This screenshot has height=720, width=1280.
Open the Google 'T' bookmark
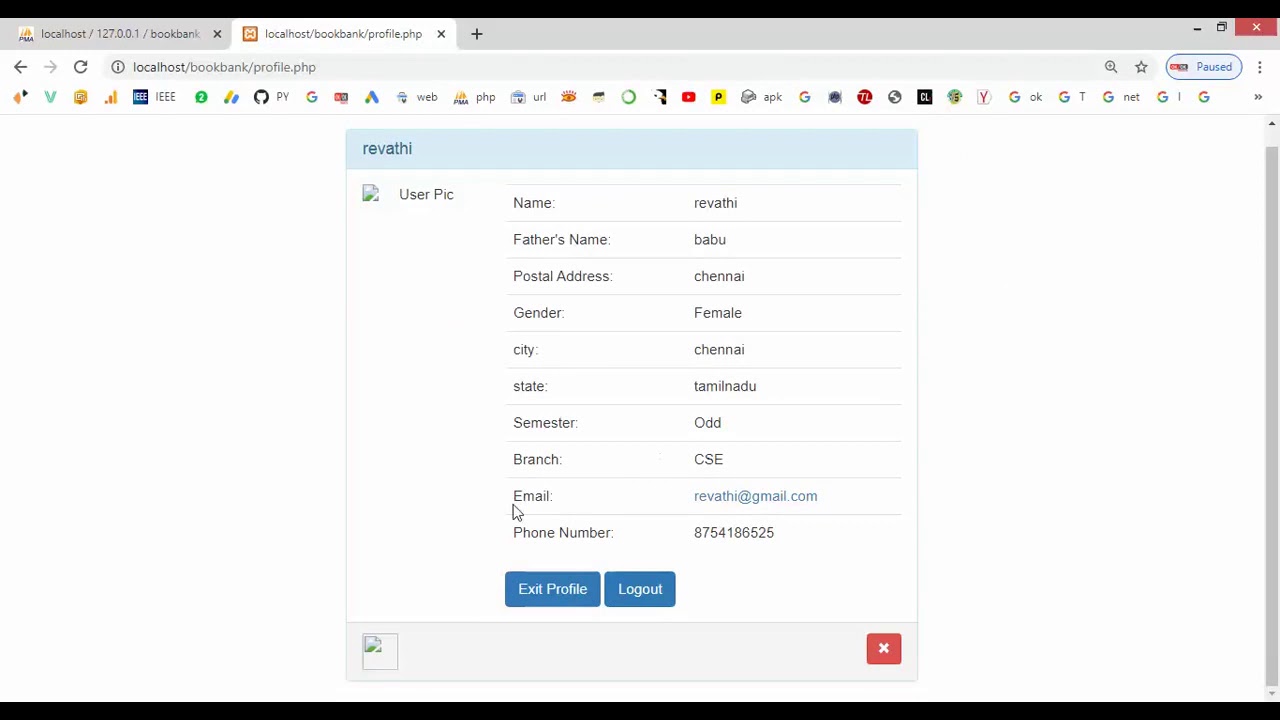click(x=1072, y=97)
